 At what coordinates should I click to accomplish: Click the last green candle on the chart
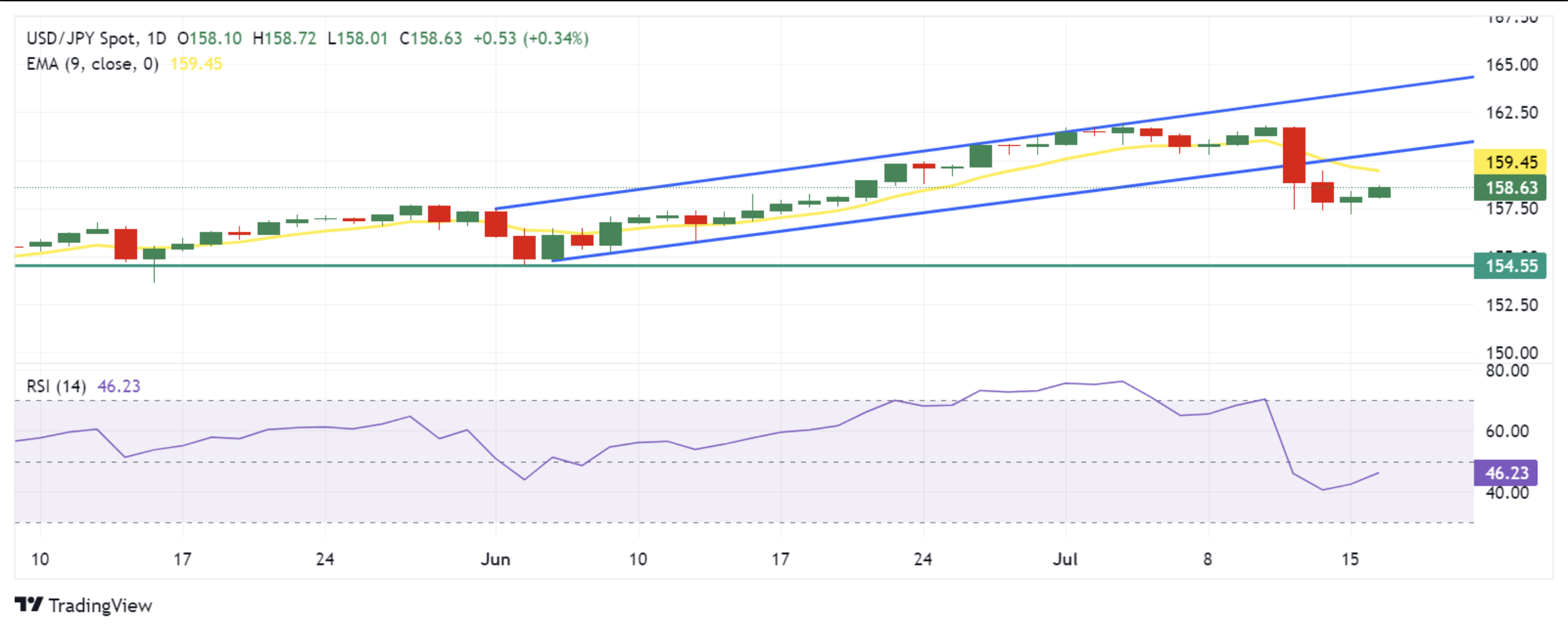(1379, 192)
